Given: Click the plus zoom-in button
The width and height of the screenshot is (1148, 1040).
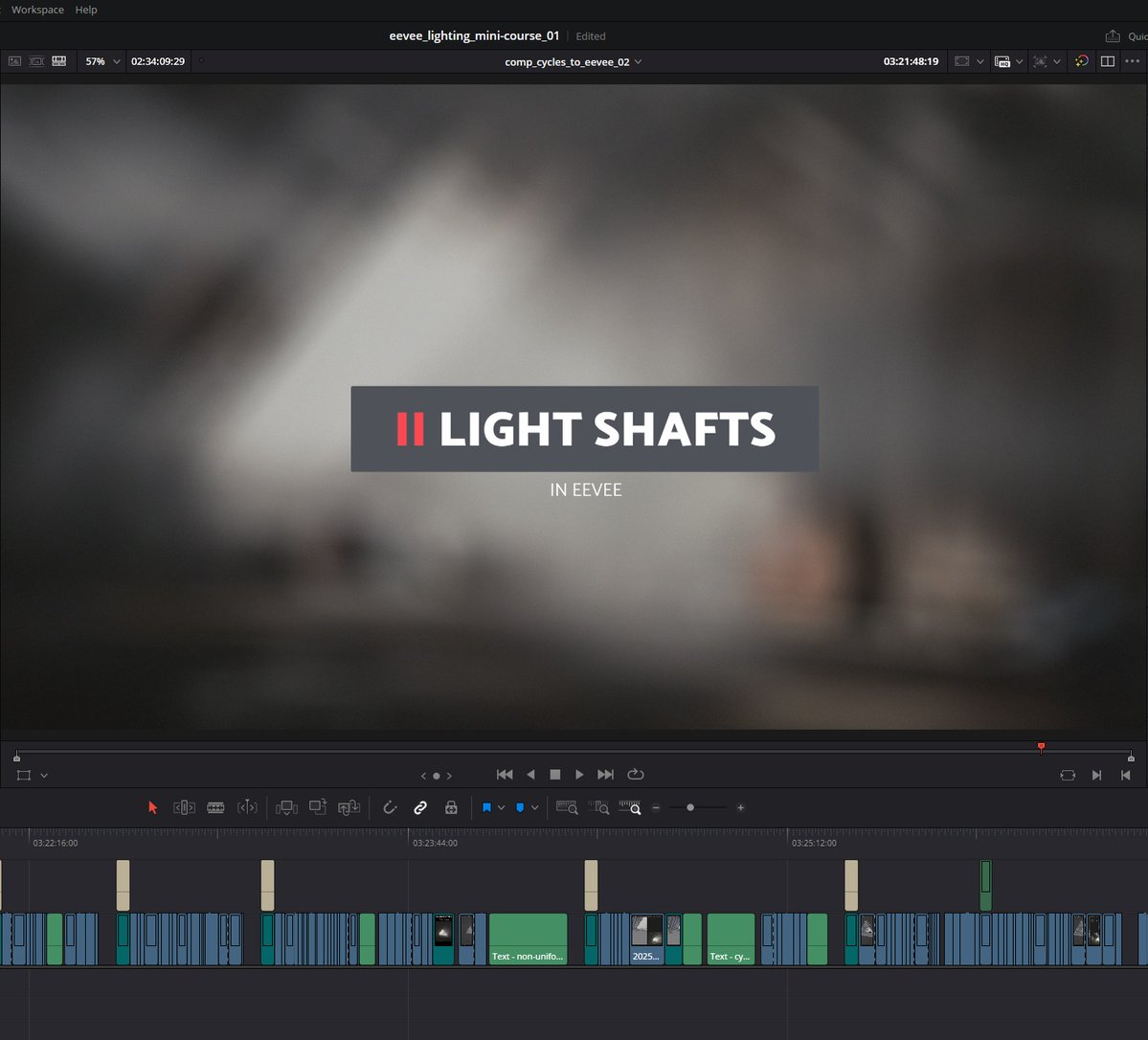Looking at the screenshot, I should coord(741,808).
